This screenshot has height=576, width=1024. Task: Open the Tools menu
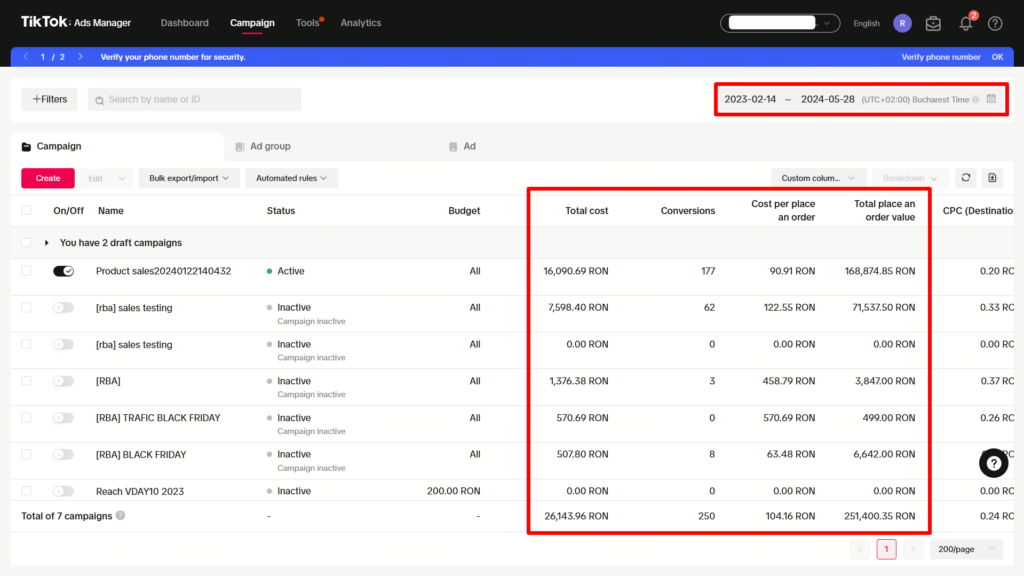[308, 23]
